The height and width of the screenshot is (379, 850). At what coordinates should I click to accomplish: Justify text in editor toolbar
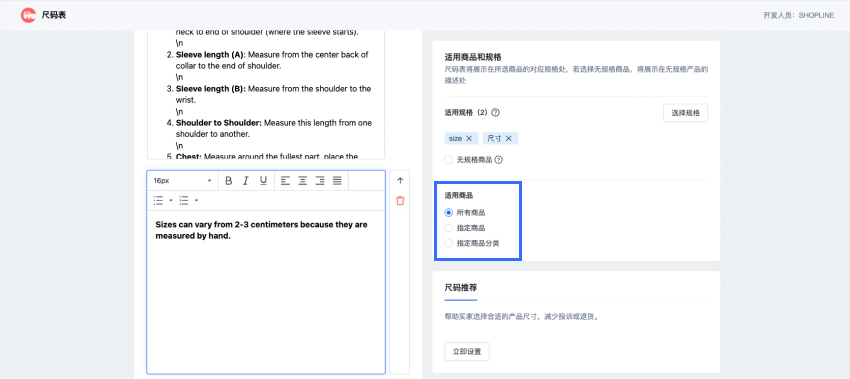tap(337, 181)
